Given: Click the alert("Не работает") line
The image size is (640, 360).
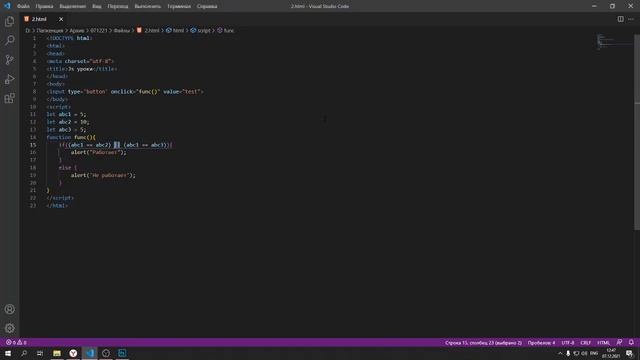Looking at the screenshot, I should [103, 175].
